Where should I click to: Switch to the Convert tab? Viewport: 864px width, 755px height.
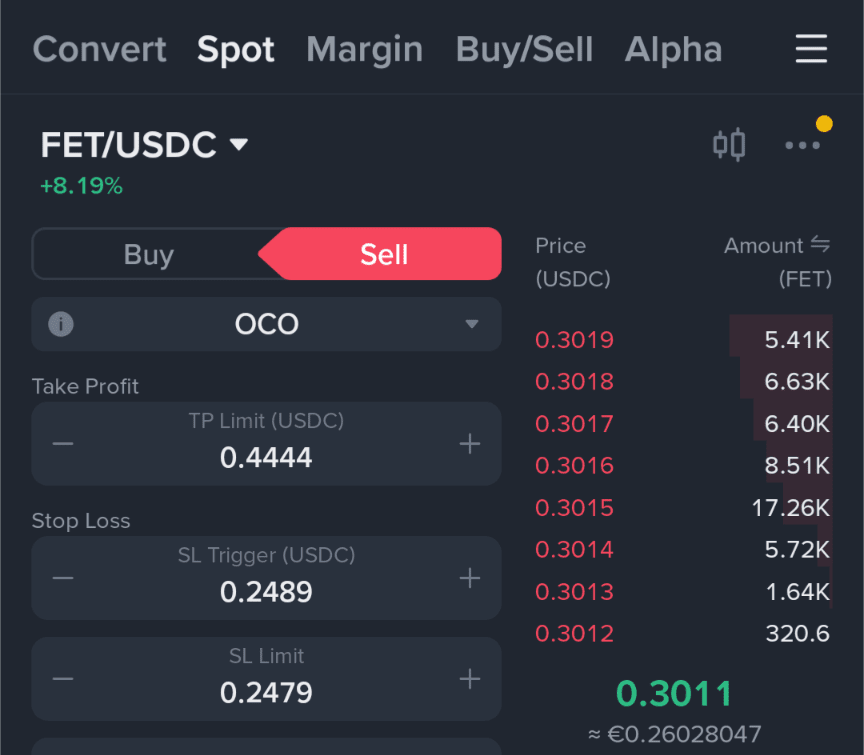tap(100, 49)
